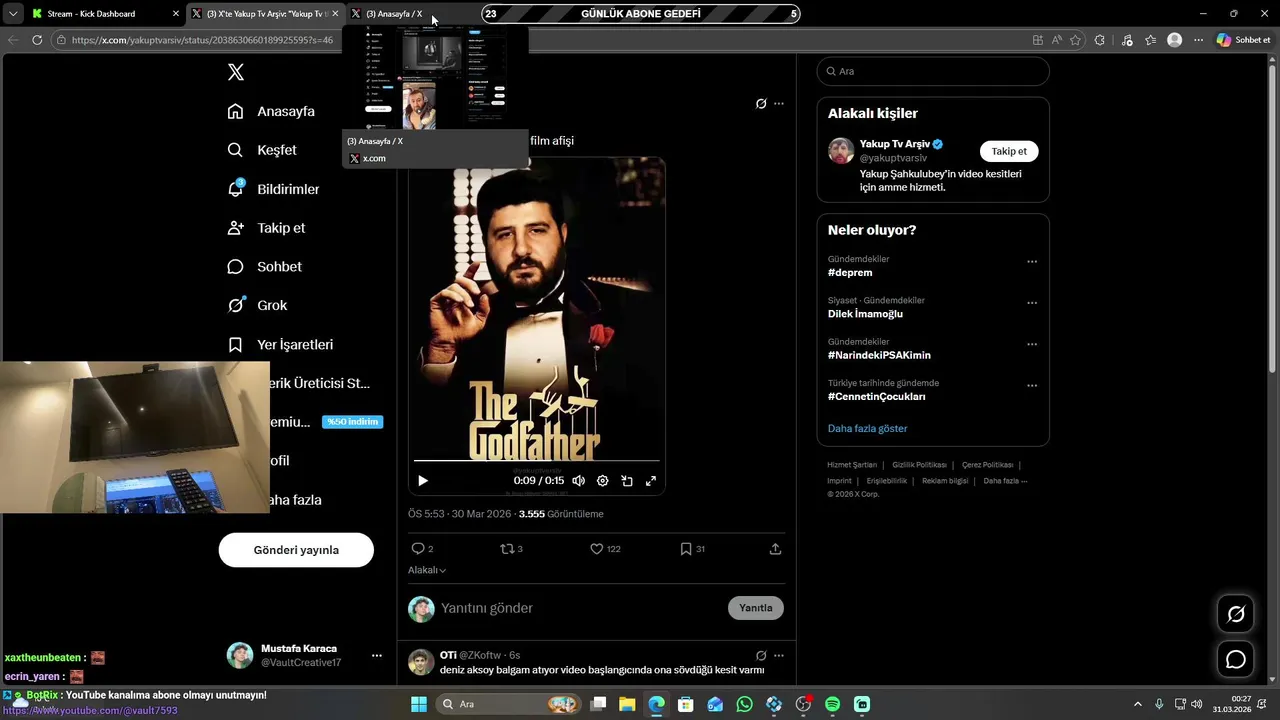Viewport: 1280px width, 720px height.
Task: Follow Yakup Tv Arşiv with Takip et
Action: coord(1009,151)
